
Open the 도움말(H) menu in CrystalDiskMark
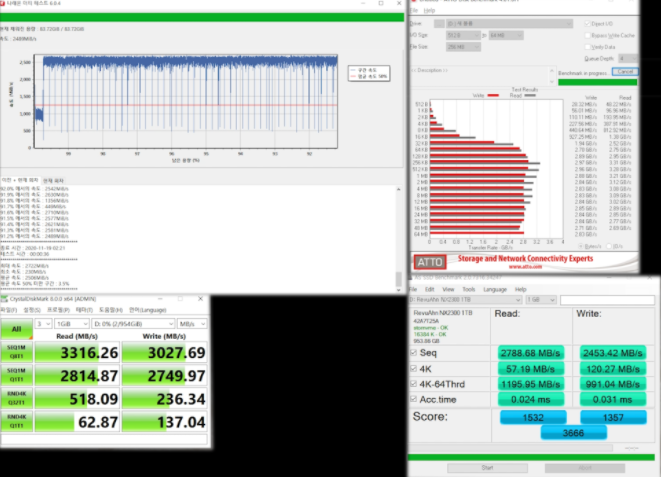pyautogui.click(x=110, y=310)
